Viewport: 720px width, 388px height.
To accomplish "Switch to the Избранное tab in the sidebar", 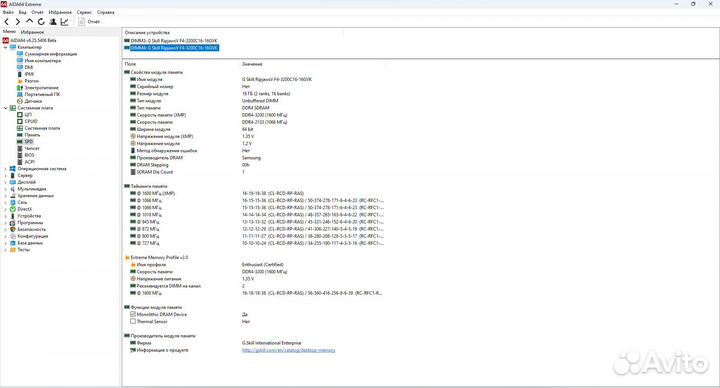I will pos(32,32).
